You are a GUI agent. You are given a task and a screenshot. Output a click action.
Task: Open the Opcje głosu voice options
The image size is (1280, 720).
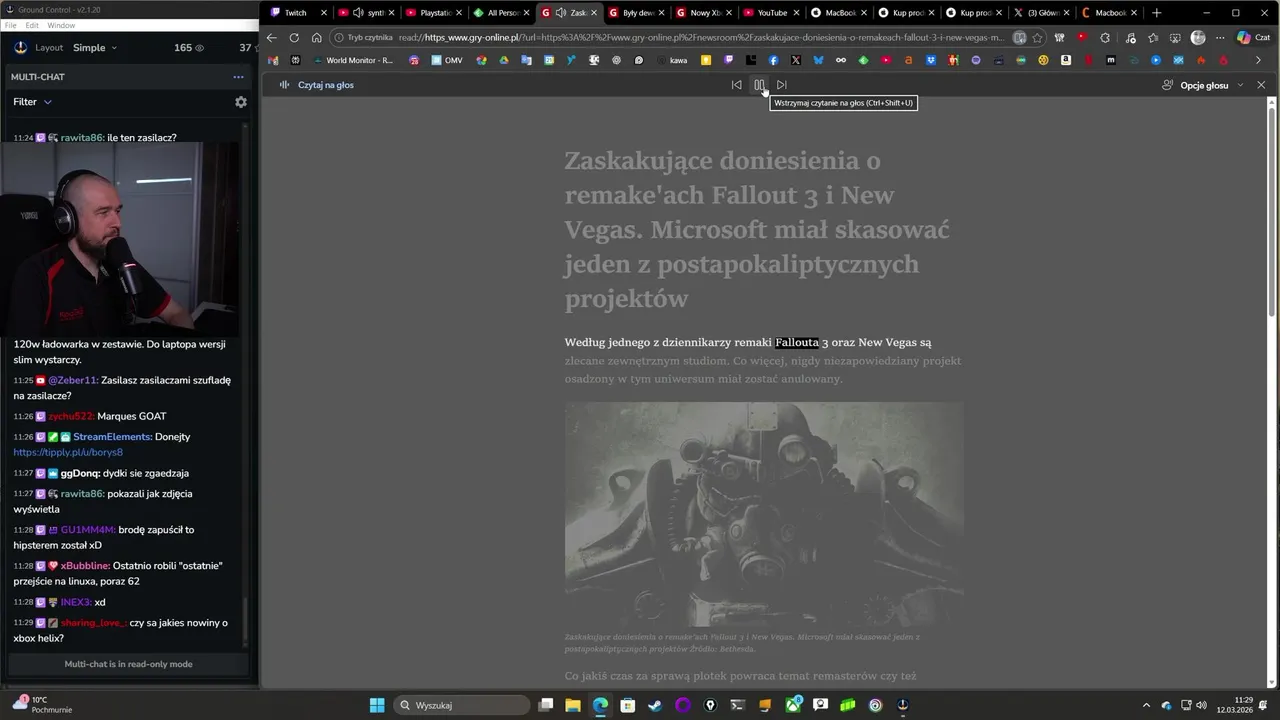pos(1203,85)
